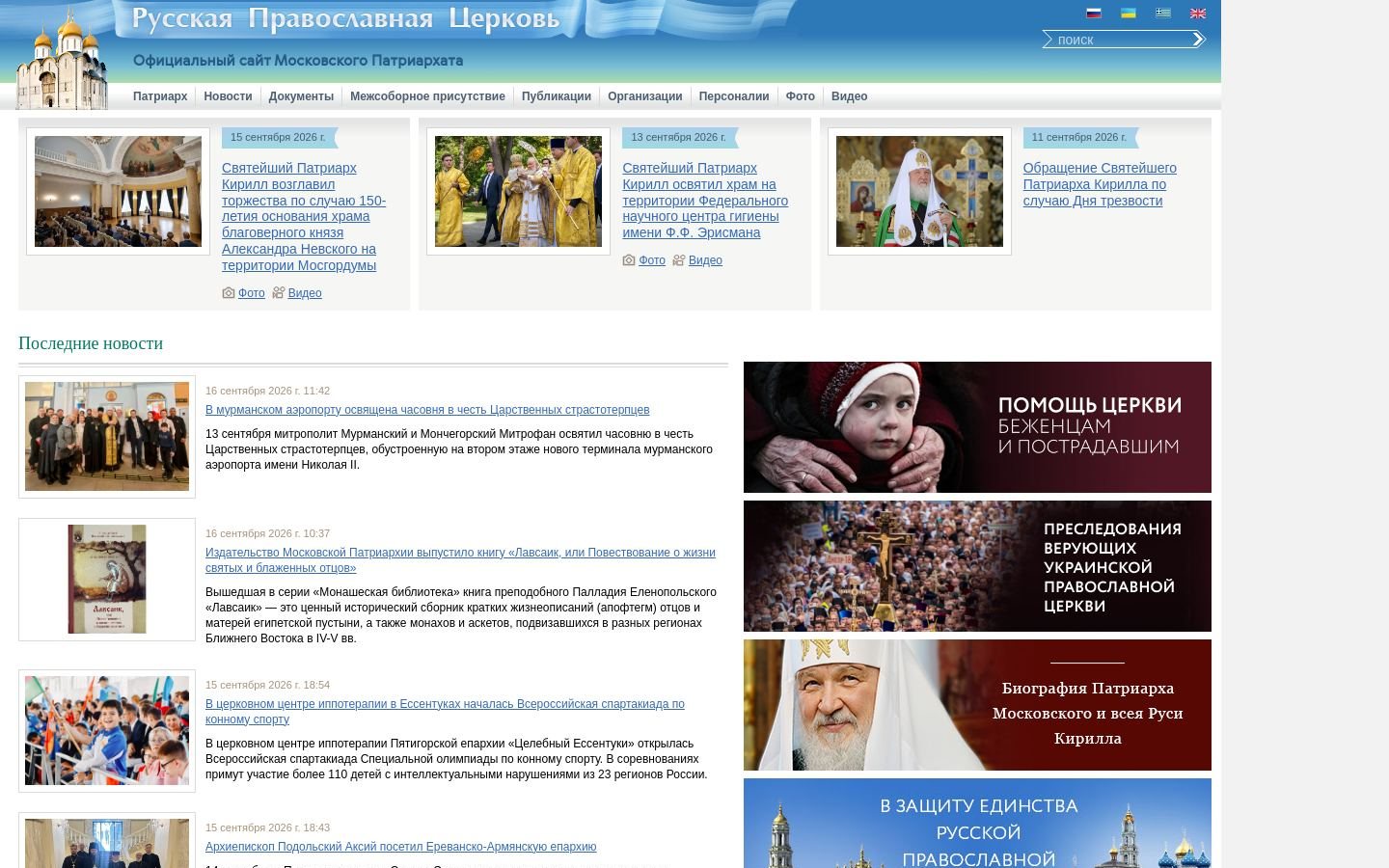This screenshot has width=1389, height=868.
Task: Open the Публикации menu
Action: point(557,96)
